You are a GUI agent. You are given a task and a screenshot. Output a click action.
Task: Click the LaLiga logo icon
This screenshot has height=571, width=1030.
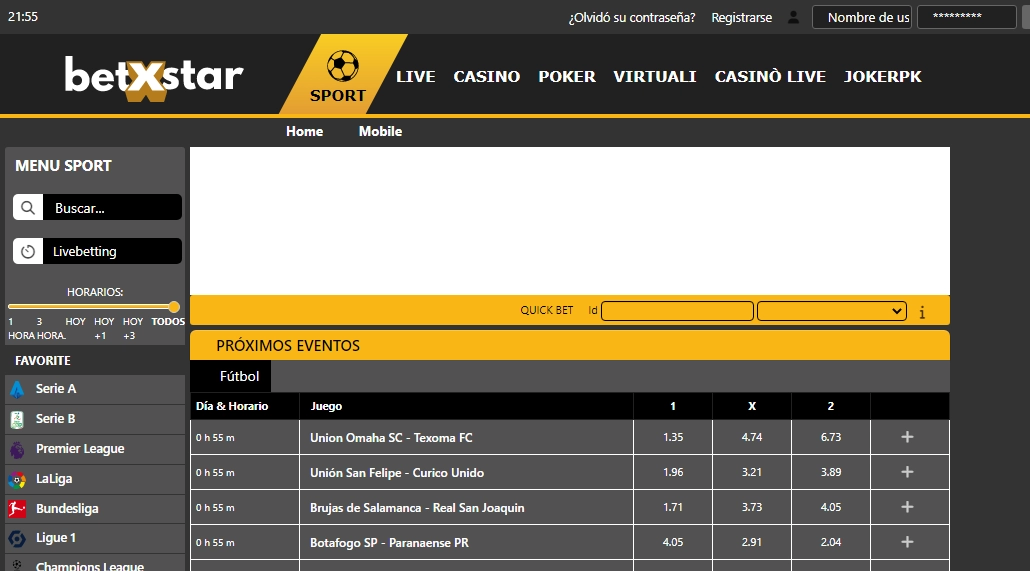[x=17, y=480]
